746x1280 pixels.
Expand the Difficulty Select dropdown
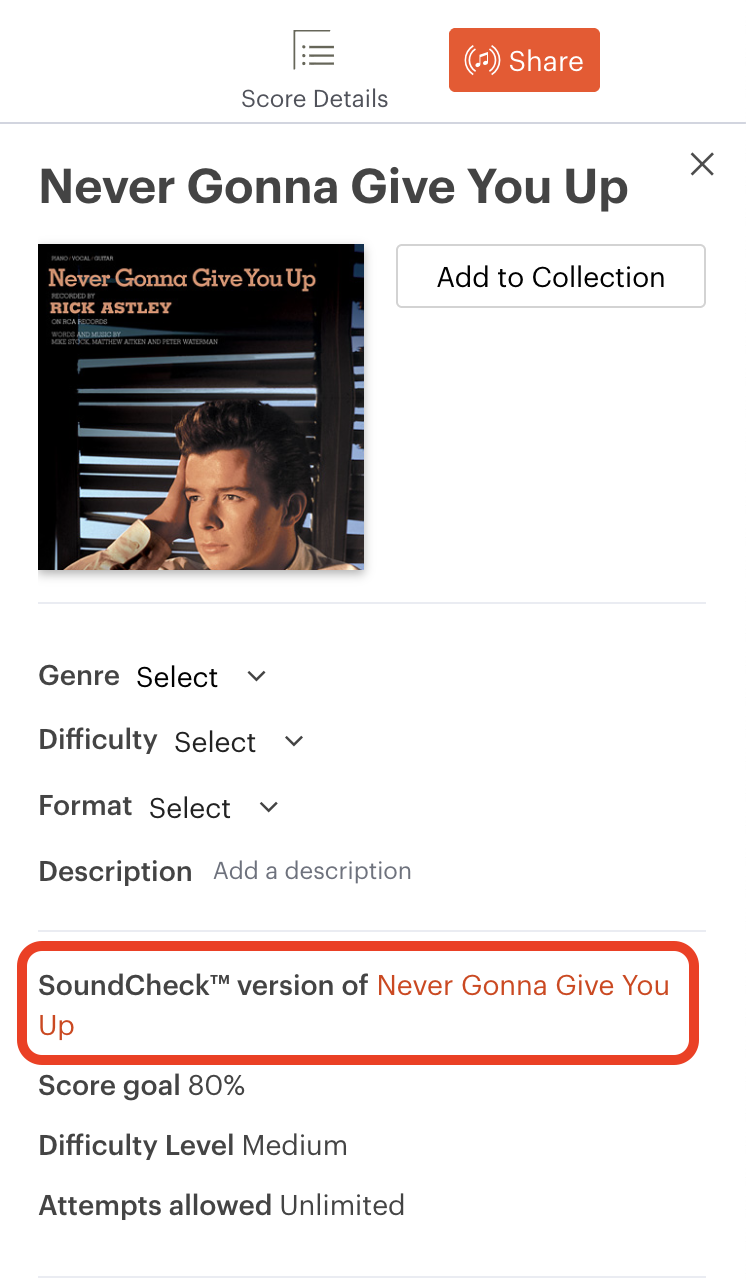(x=215, y=742)
